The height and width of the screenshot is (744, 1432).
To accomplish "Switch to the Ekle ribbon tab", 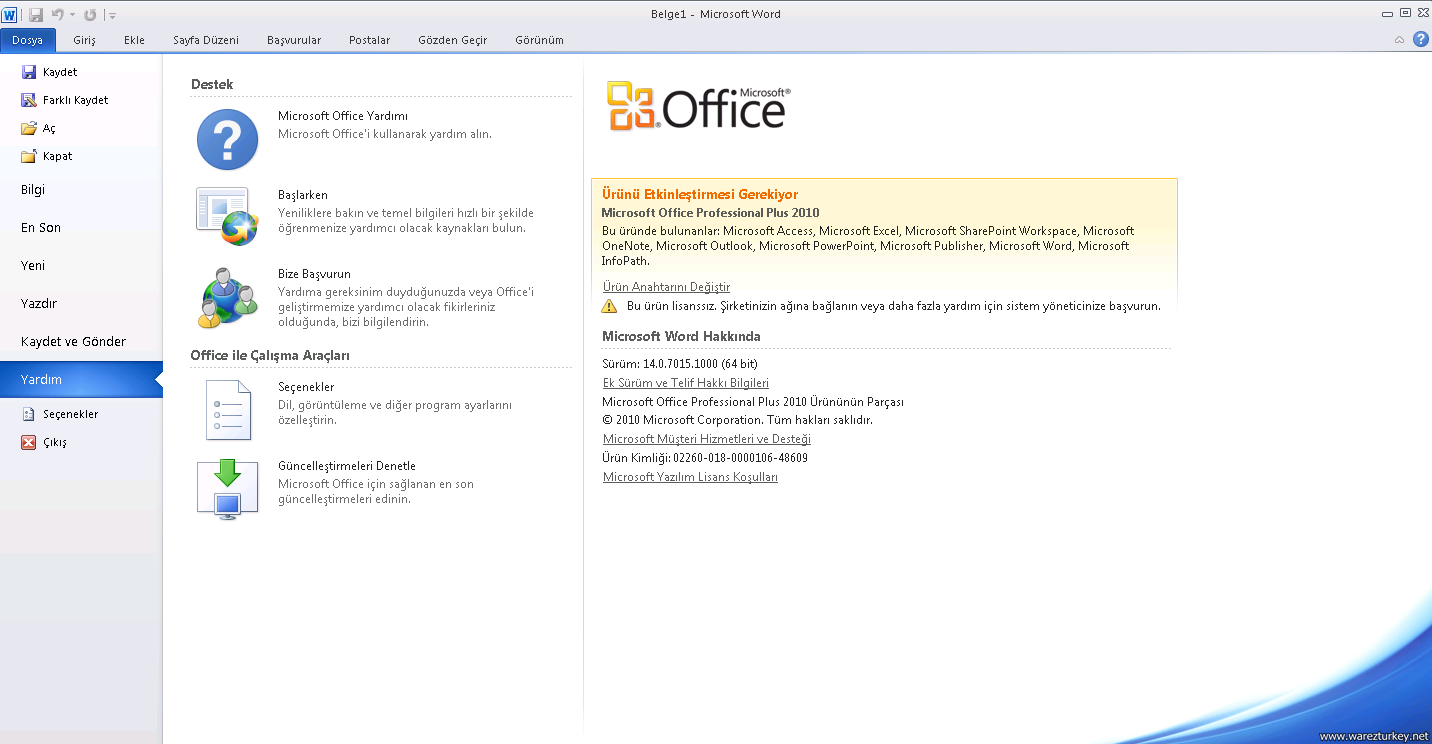I will click(134, 40).
